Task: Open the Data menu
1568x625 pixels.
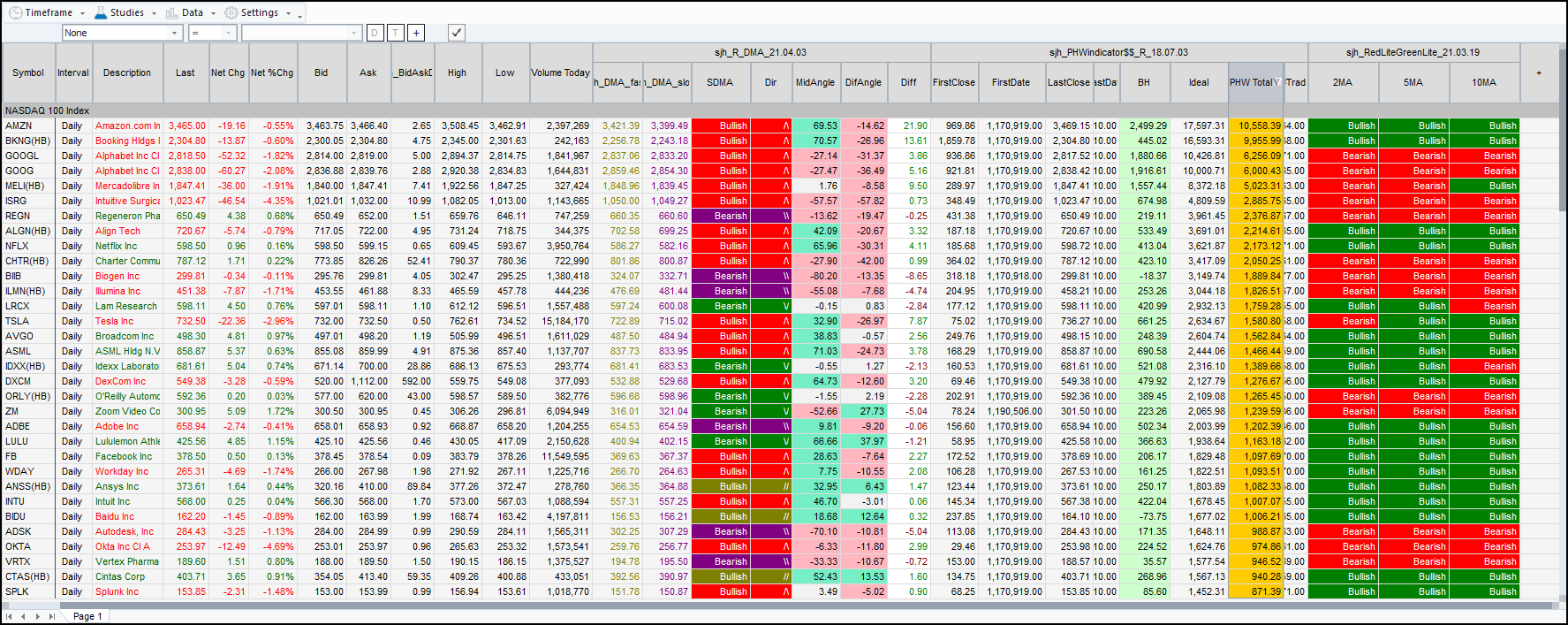Action: pyautogui.click(x=190, y=12)
